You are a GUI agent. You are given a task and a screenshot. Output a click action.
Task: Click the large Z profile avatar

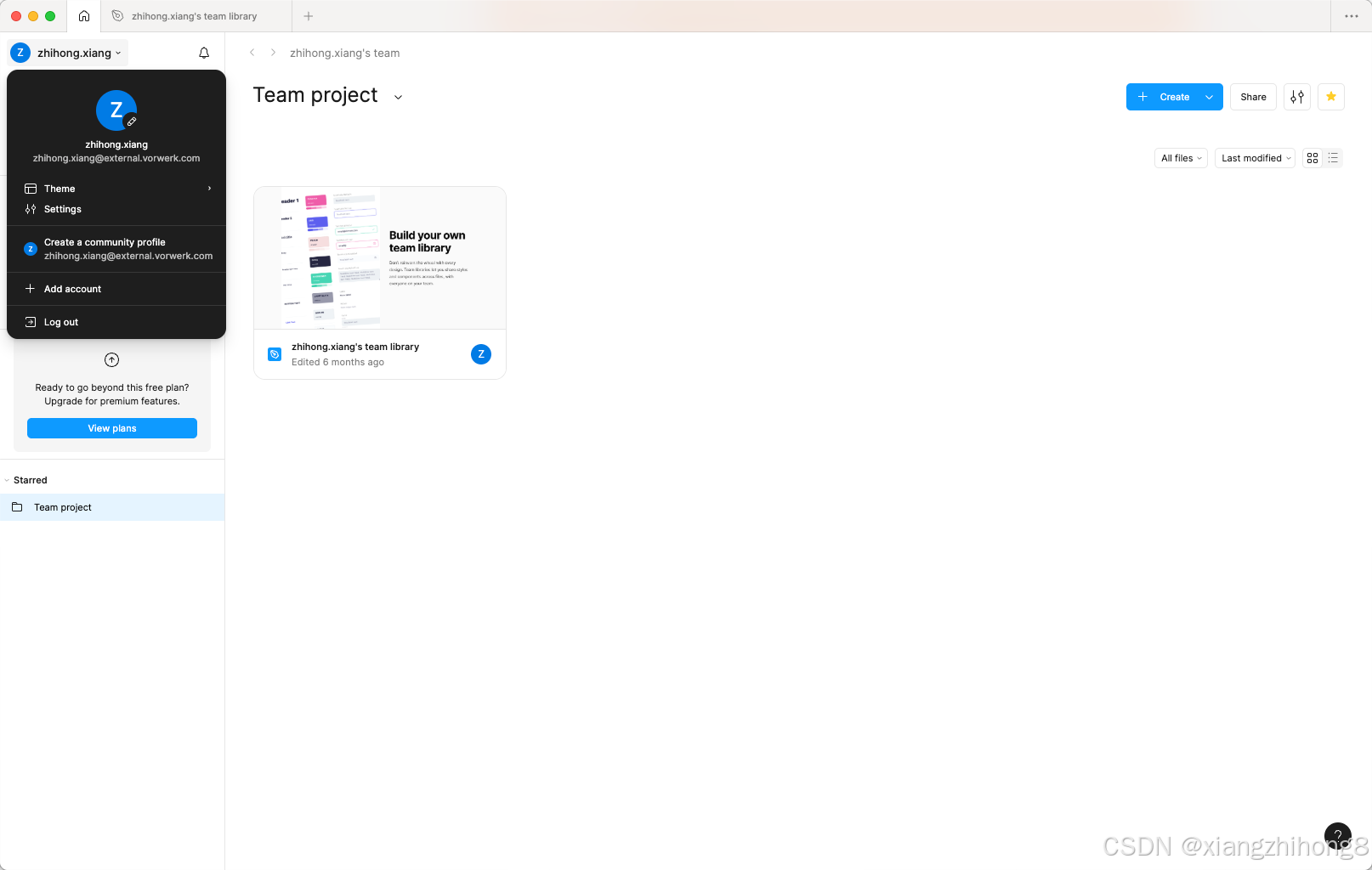pos(116,110)
